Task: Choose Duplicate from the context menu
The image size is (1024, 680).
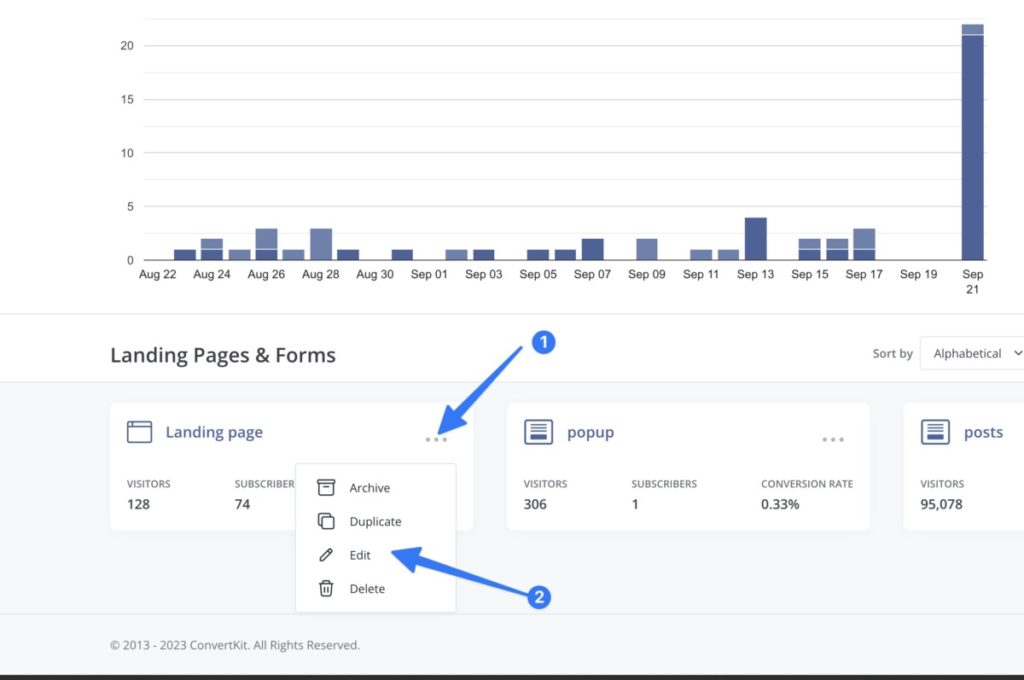Action: [375, 521]
